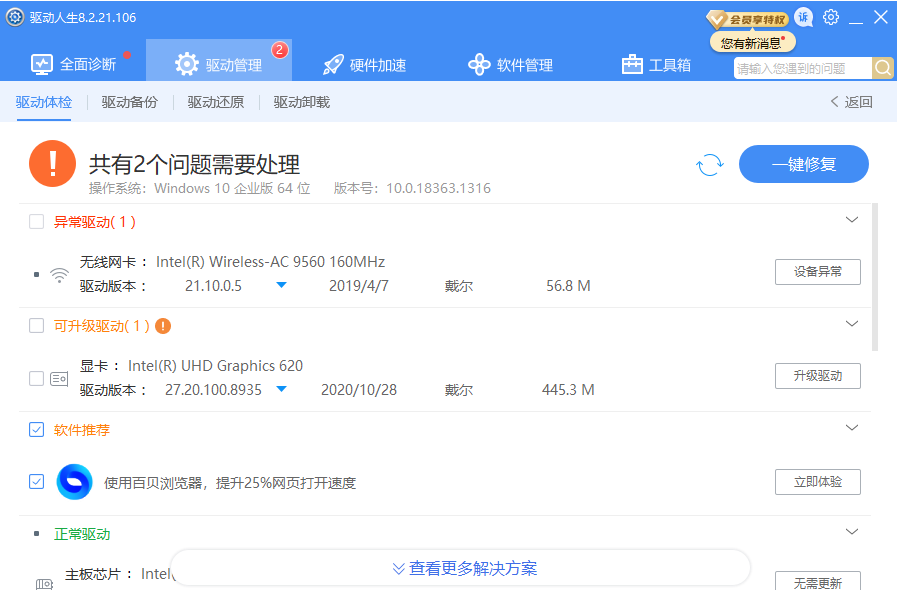Open the settings gear in title bar
This screenshot has width=897, height=600.
click(x=831, y=17)
